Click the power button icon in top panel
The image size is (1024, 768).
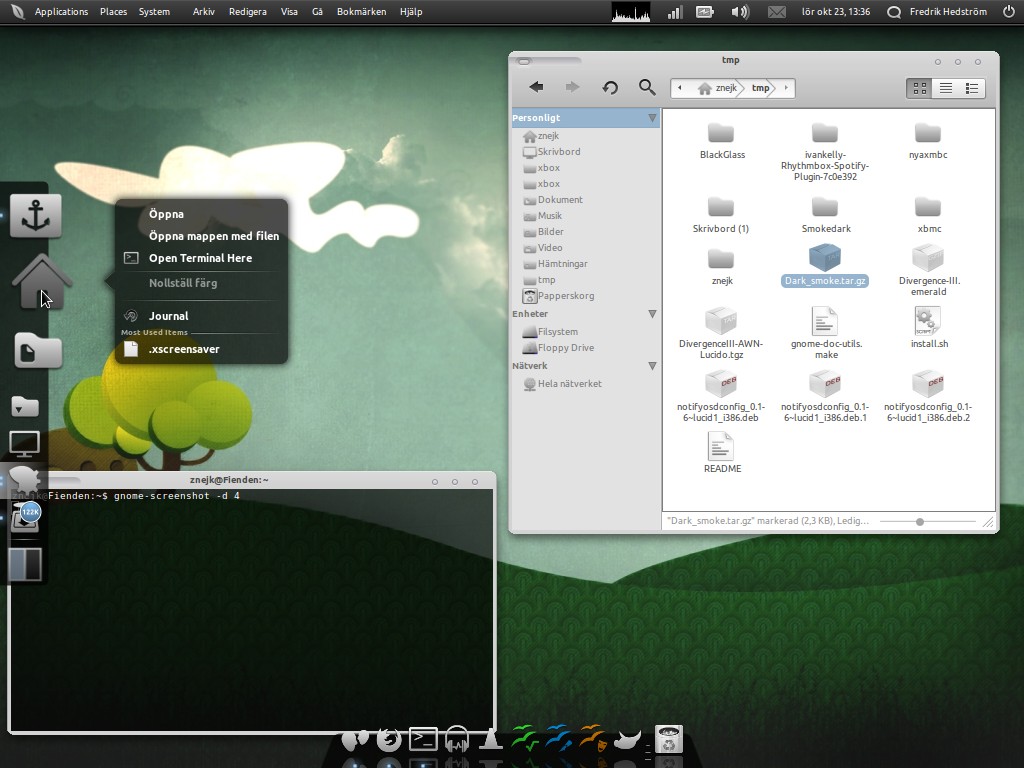click(x=1008, y=12)
